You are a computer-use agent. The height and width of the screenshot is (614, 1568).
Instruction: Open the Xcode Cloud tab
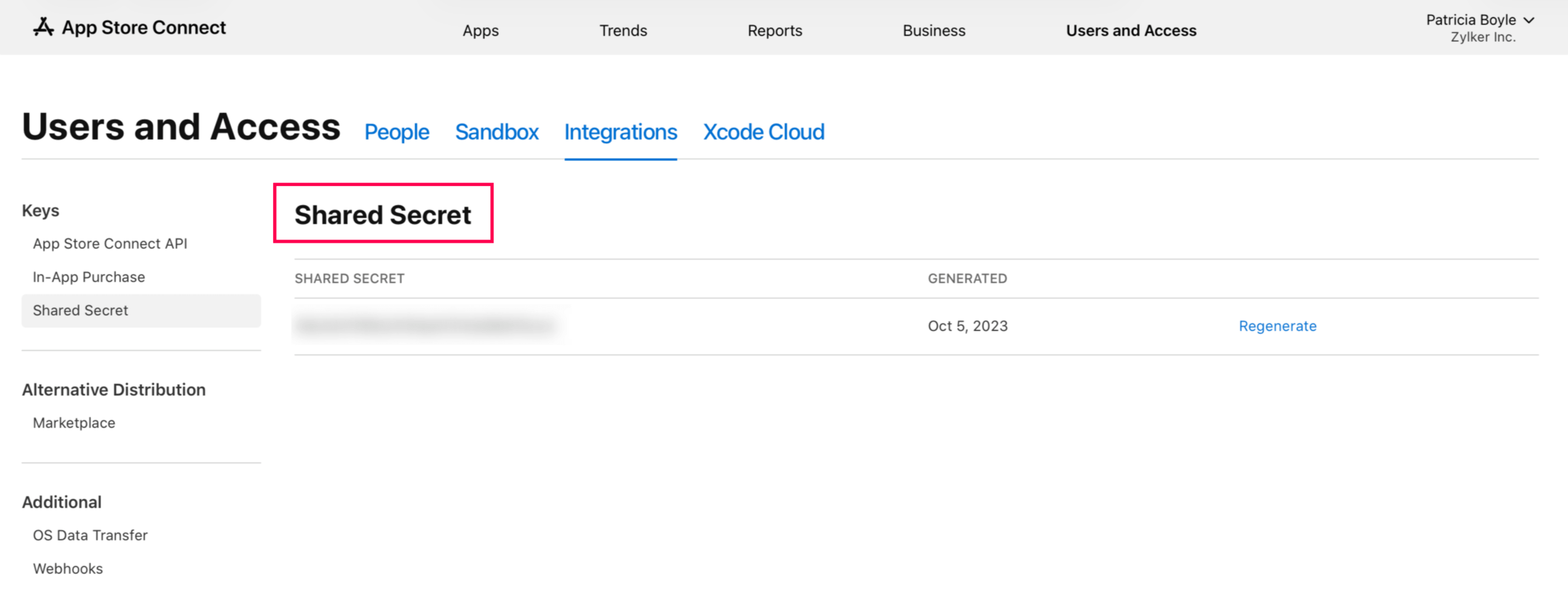[764, 132]
